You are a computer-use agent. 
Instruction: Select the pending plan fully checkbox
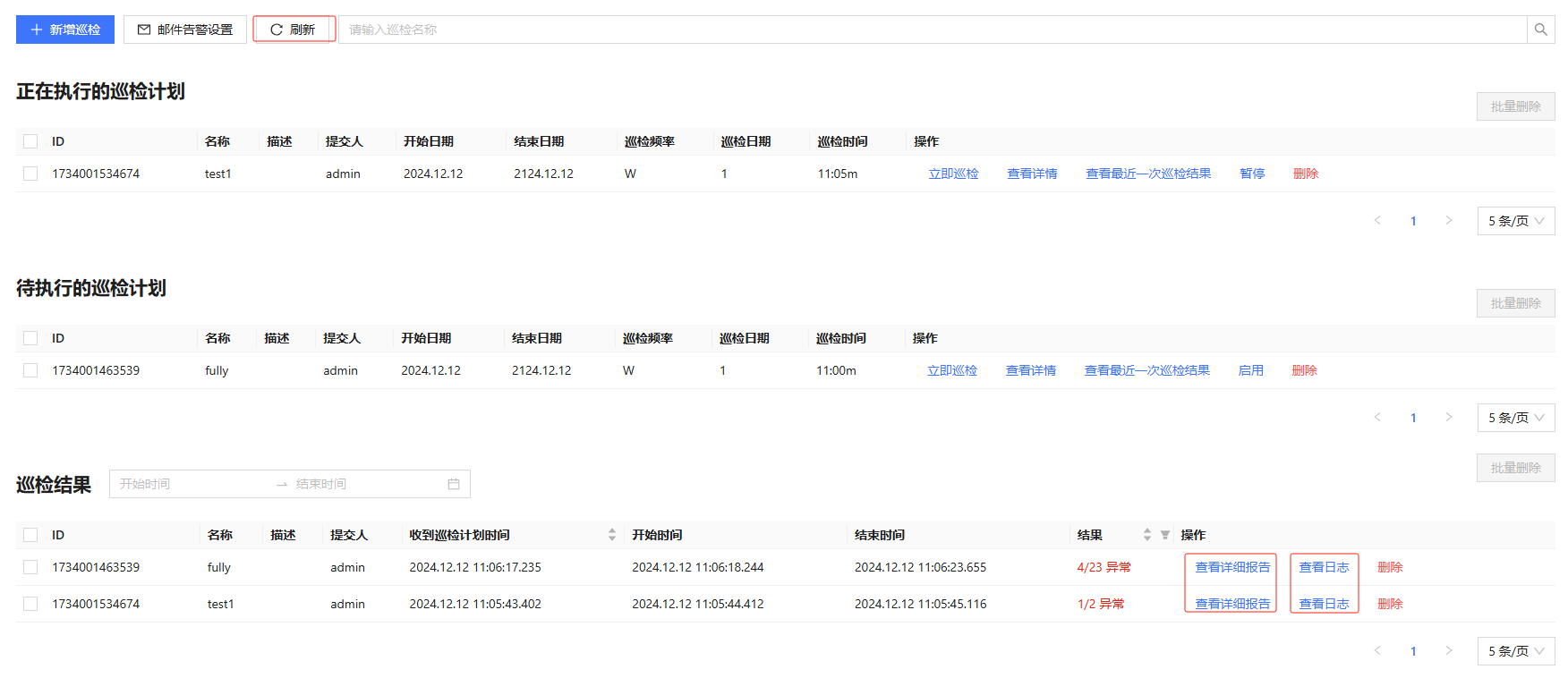click(30, 370)
